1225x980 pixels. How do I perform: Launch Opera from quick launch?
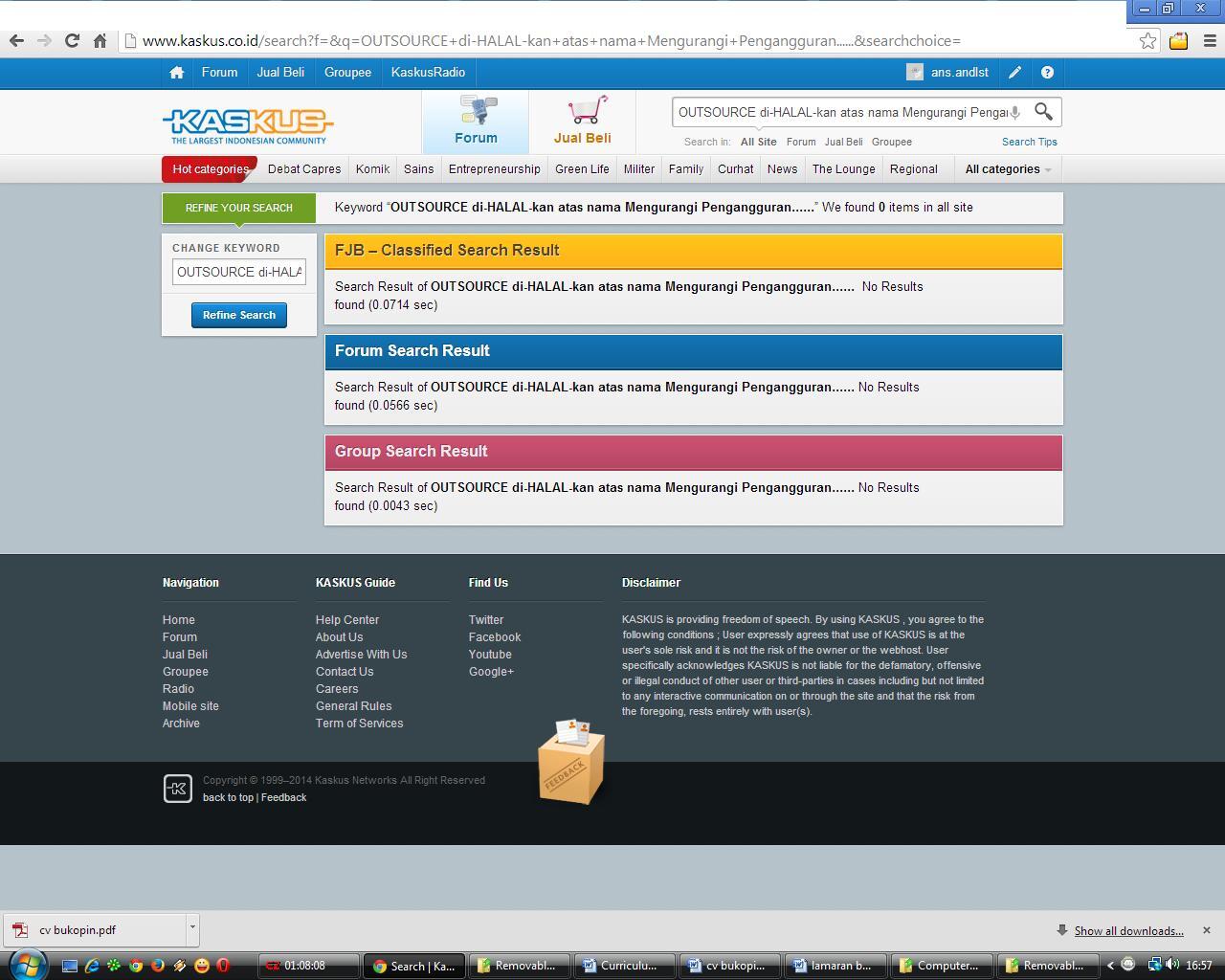223,966
